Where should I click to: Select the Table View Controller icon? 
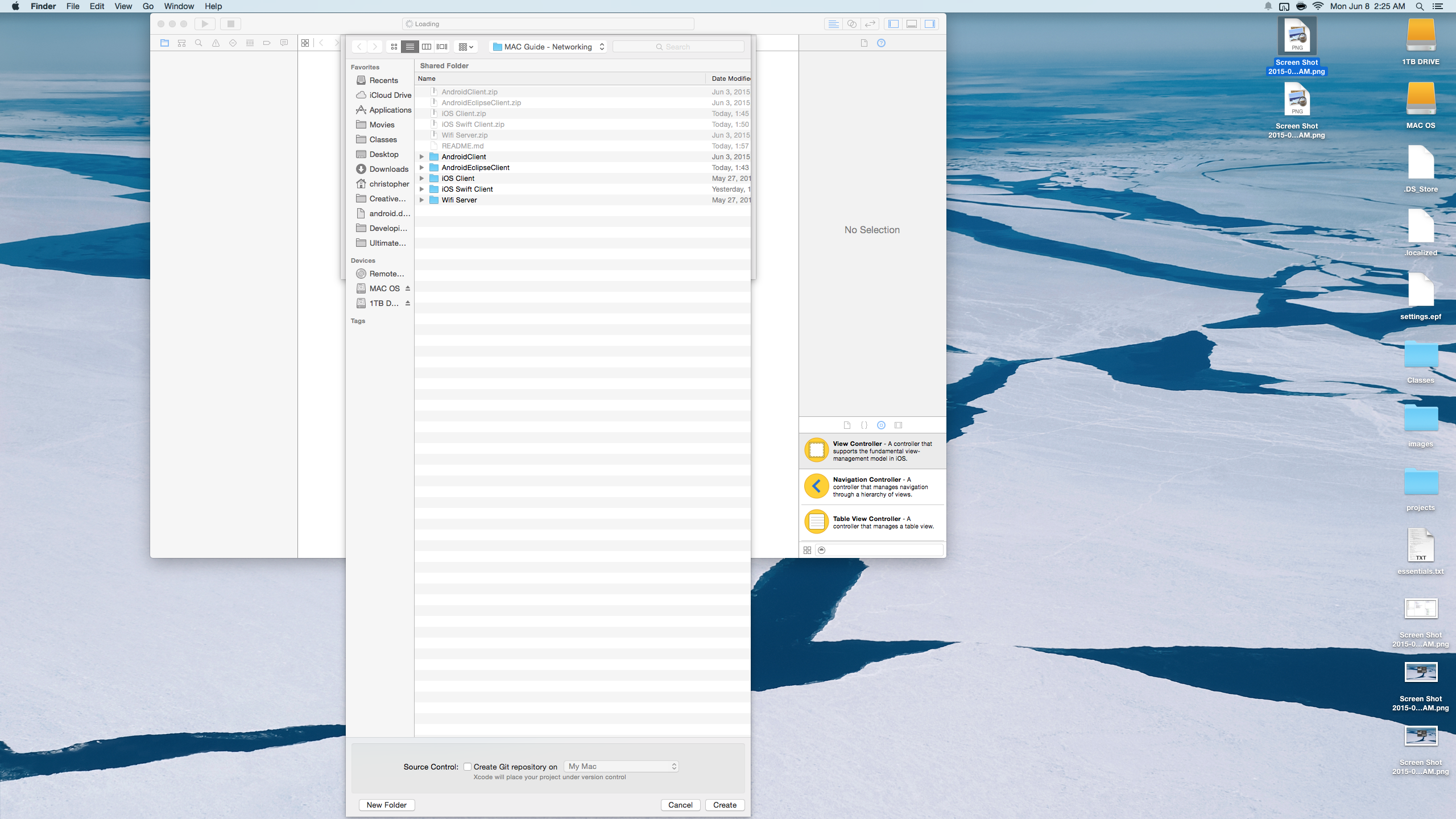(x=816, y=522)
